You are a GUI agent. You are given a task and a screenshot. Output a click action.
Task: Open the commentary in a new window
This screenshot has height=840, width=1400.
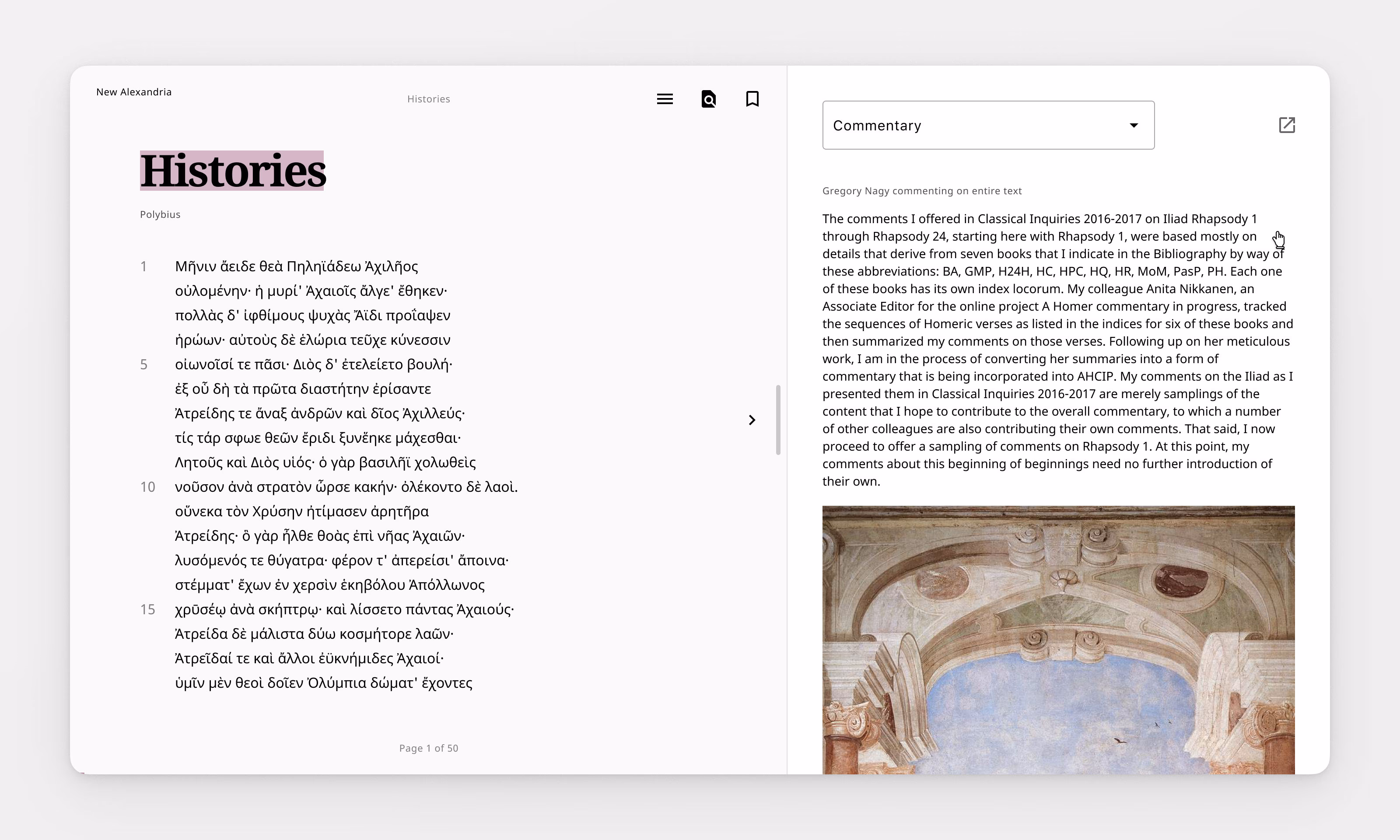click(x=1287, y=125)
